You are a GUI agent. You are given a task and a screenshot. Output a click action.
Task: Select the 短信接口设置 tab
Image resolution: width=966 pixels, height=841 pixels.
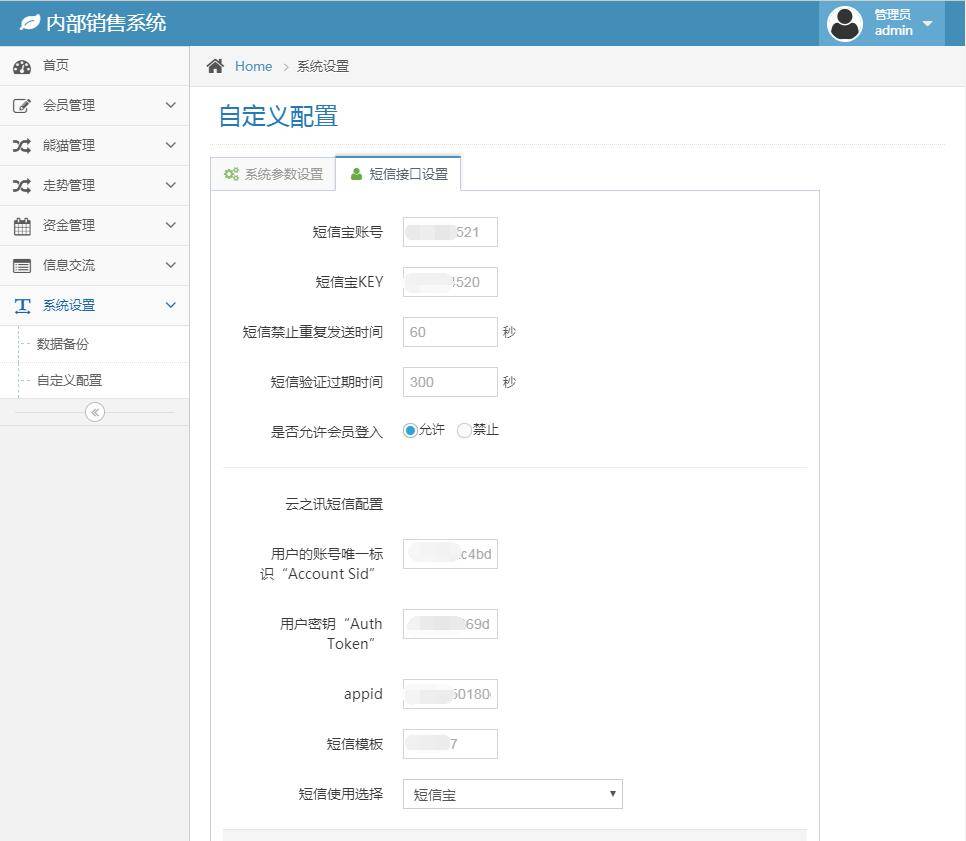pos(398,174)
